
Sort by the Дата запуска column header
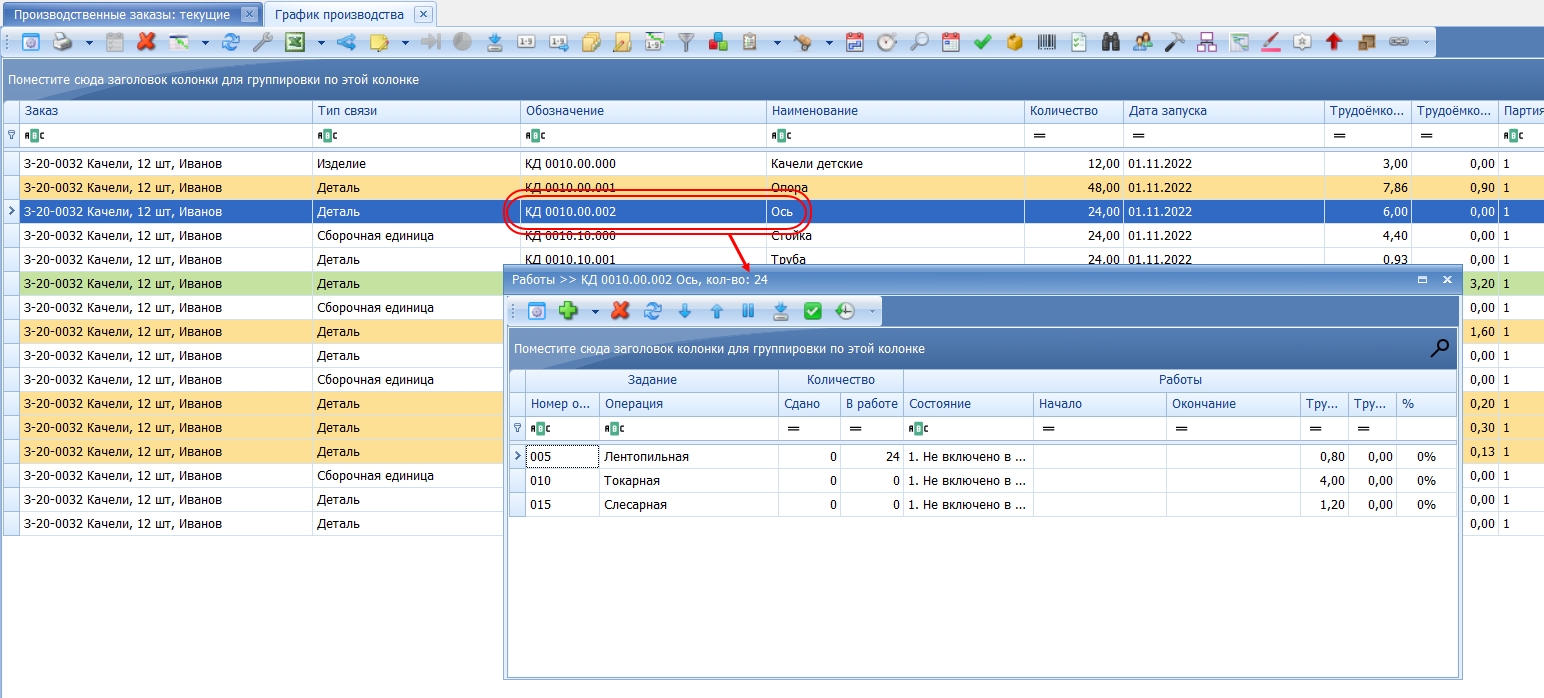tap(1224, 111)
